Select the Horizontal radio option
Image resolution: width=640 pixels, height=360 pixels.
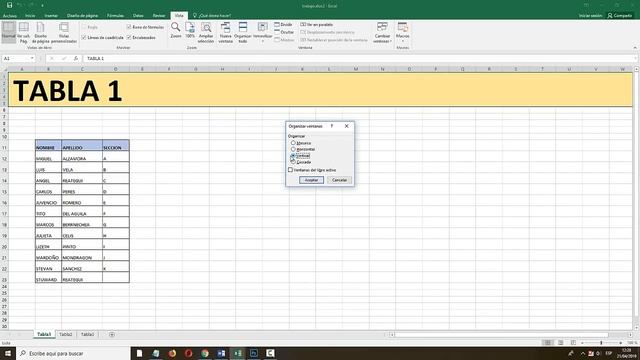[293, 149]
